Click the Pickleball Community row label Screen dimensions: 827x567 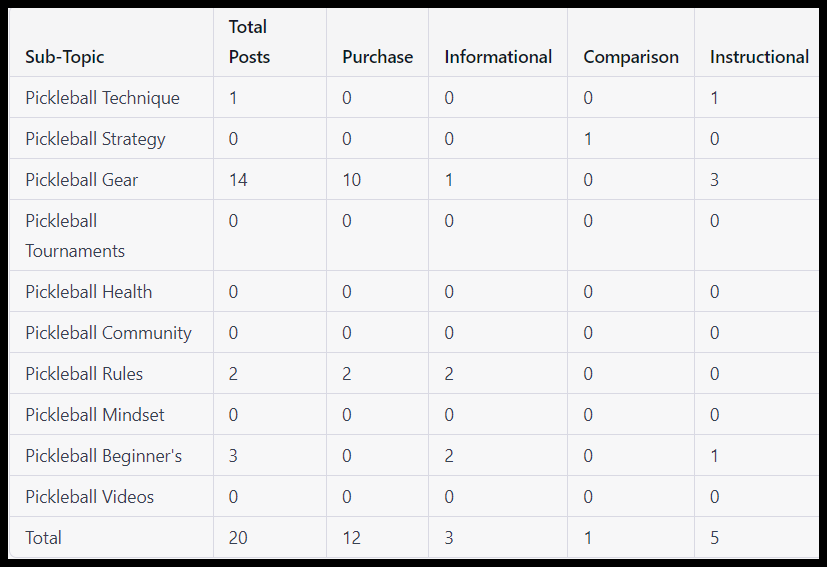pos(108,333)
